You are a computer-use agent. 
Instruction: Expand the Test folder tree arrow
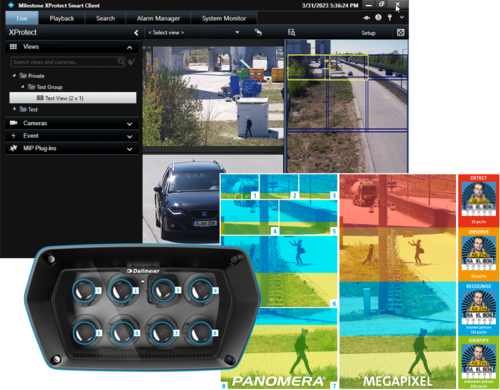(x=14, y=109)
